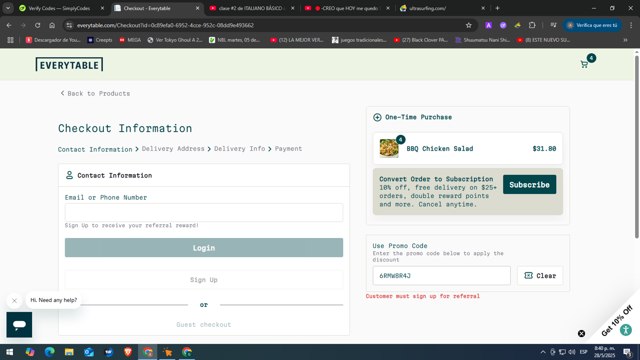Open the Windows Start menu
The height and width of the screenshot is (360, 640).
[10, 352]
